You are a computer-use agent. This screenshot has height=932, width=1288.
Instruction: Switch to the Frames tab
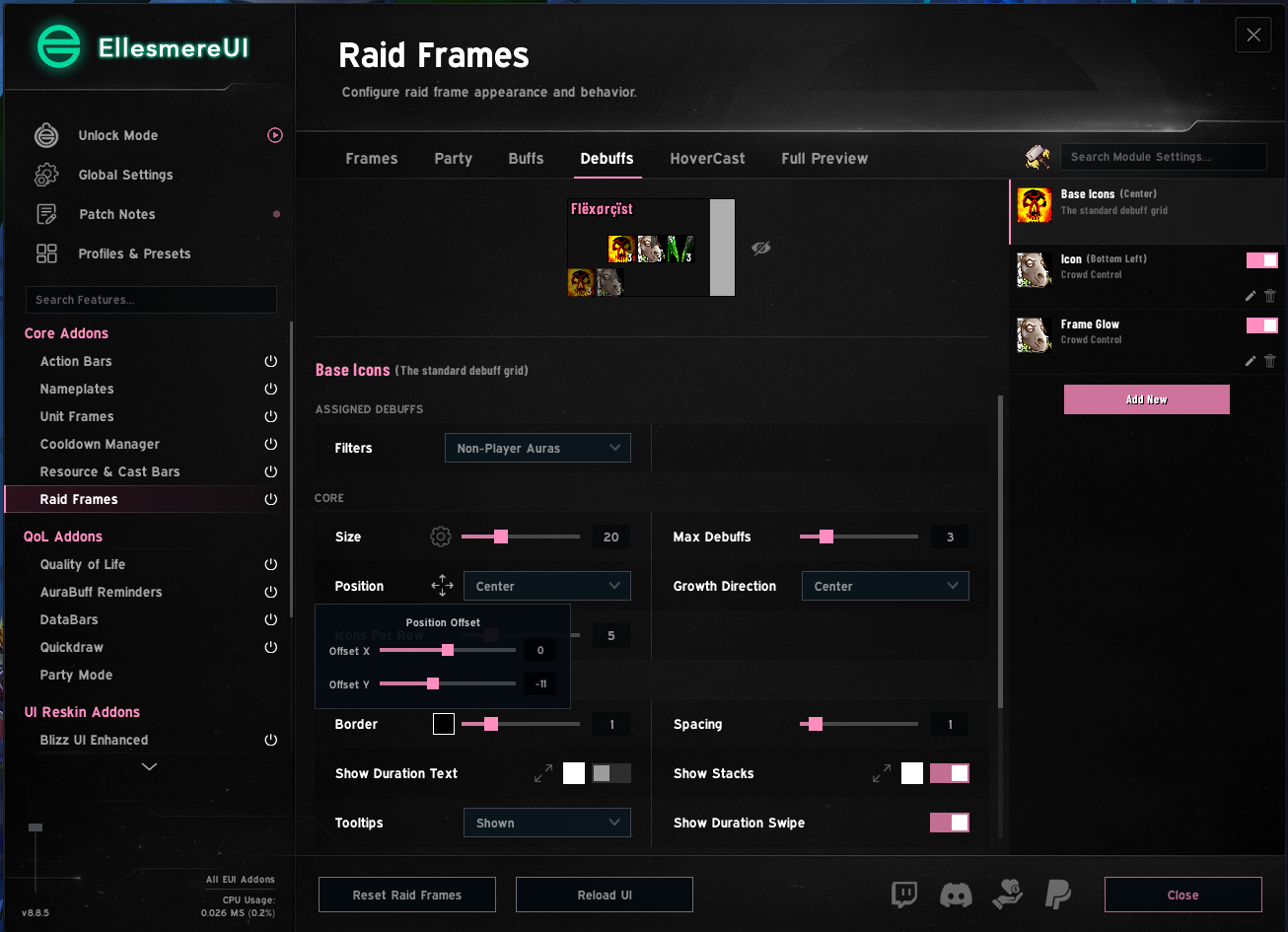(372, 159)
